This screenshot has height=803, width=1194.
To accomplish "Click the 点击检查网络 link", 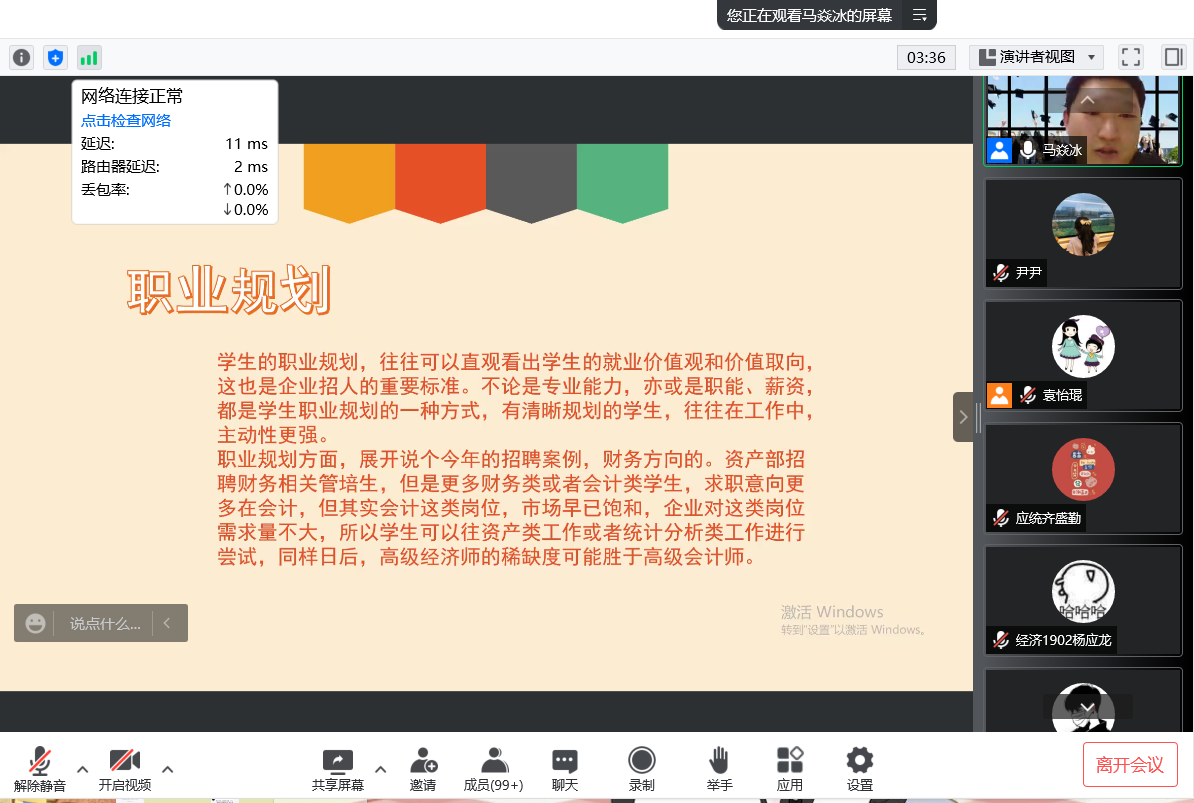I will 126,121.
